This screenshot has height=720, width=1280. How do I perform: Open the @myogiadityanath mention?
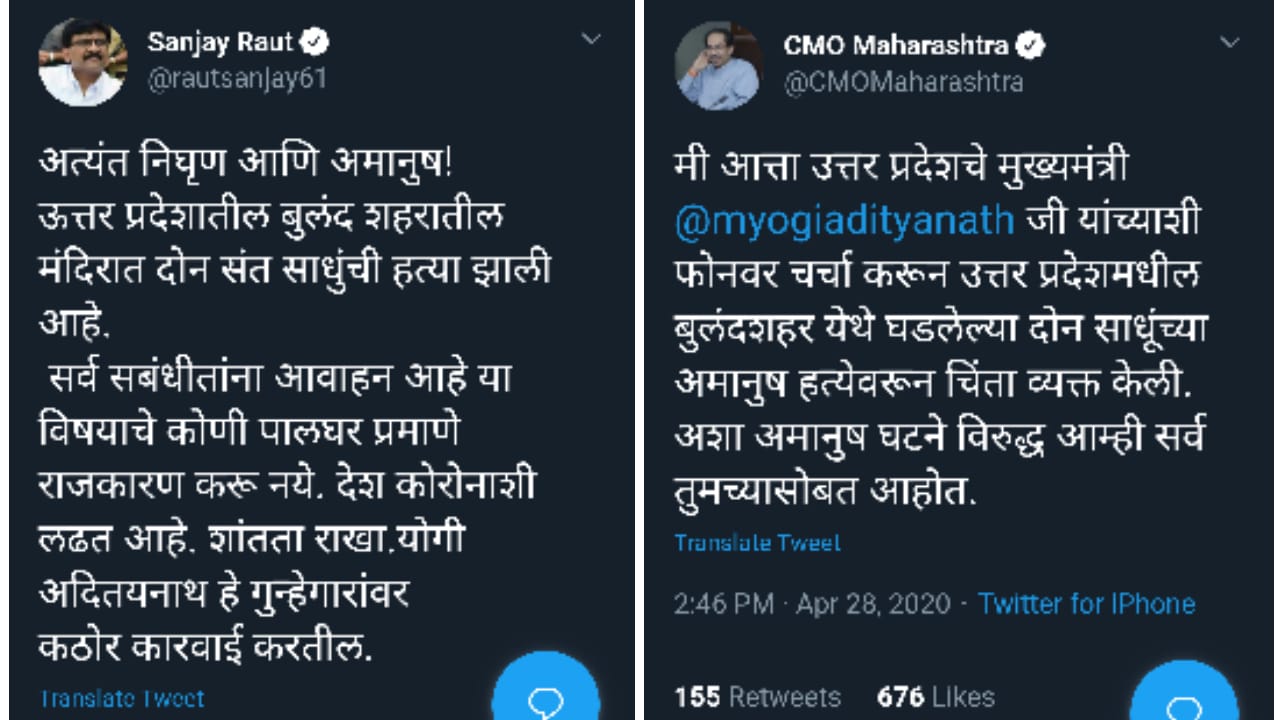(844, 219)
